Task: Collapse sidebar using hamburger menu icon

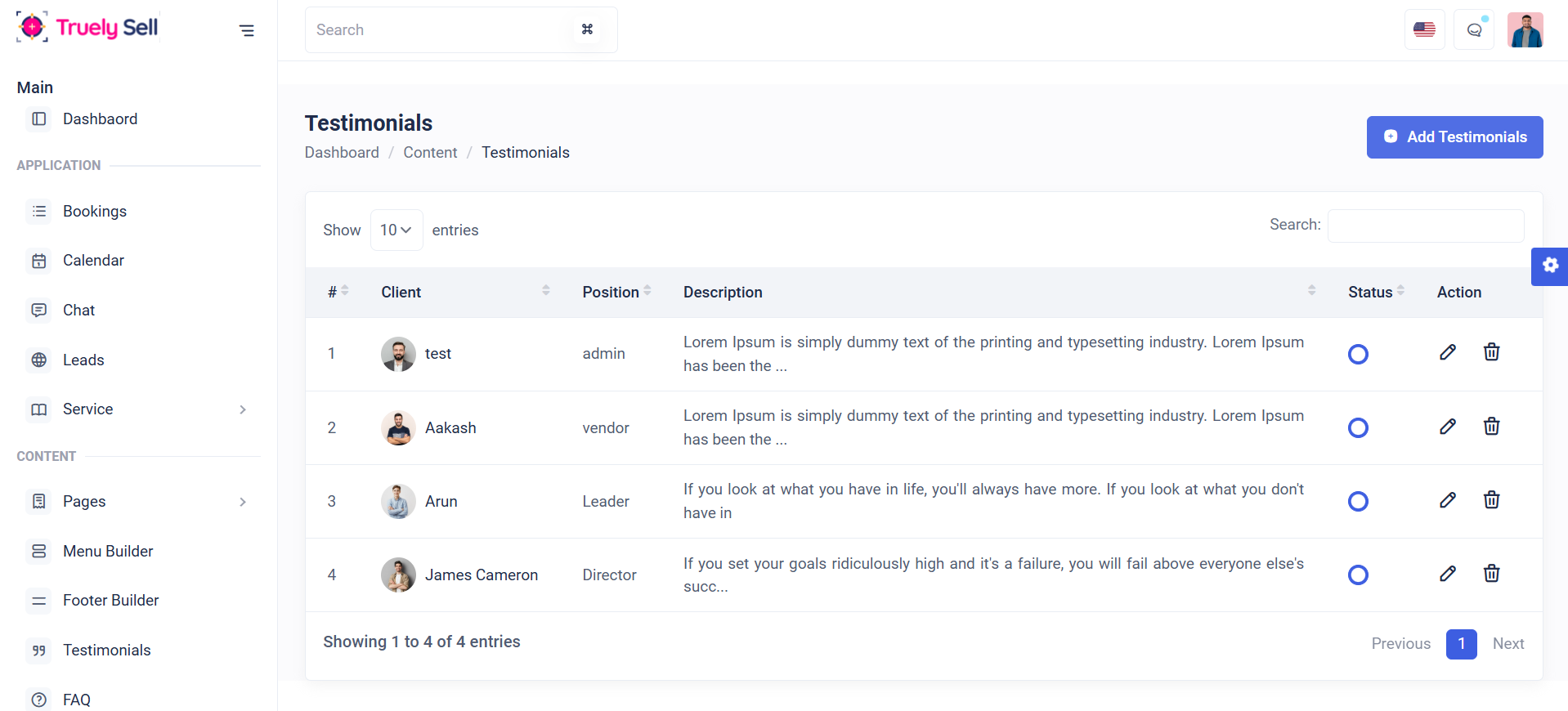Action: pos(246,31)
